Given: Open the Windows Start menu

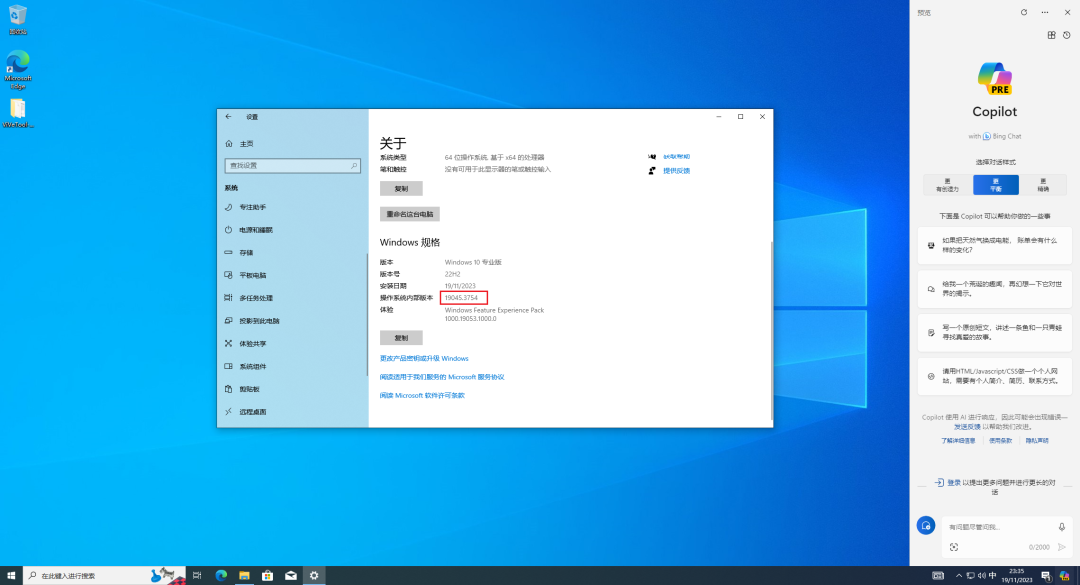Looking at the screenshot, I should [x=11, y=575].
